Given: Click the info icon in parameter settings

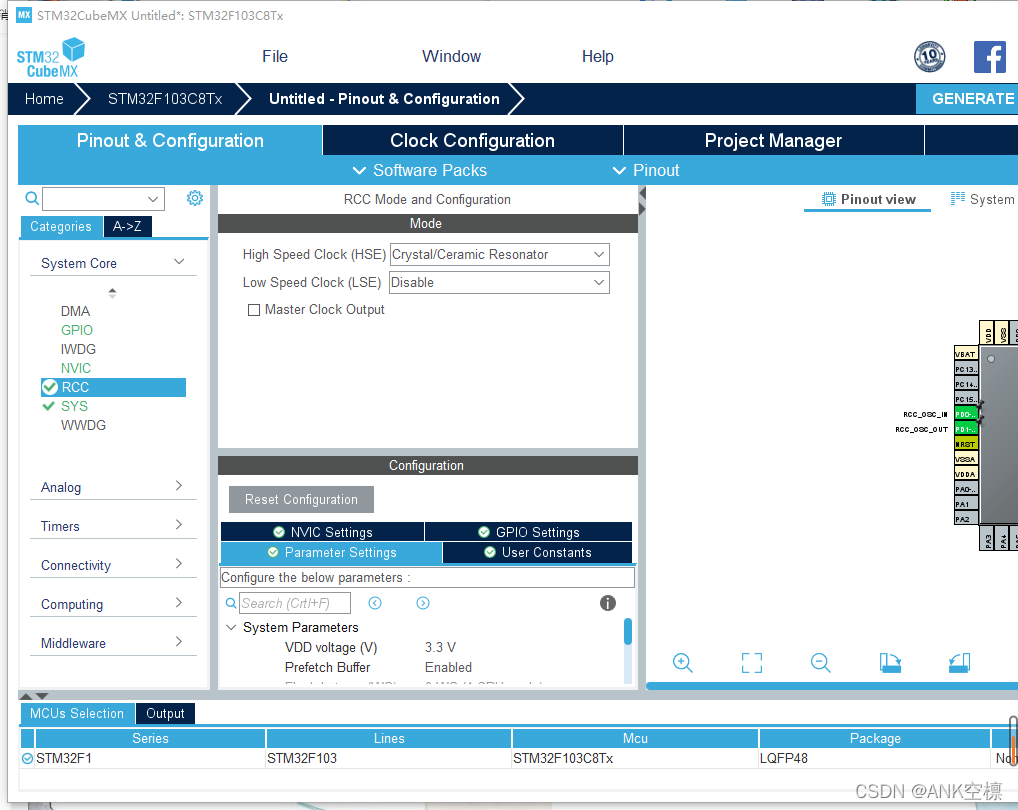Looking at the screenshot, I should coord(608,603).
